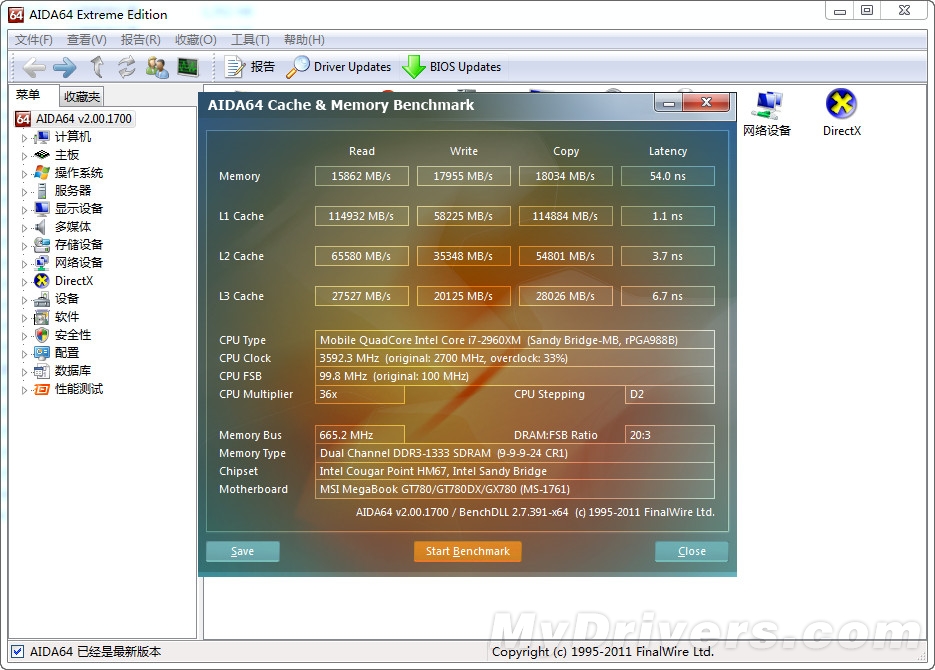This screenshot has width=935, height=670.
Task: Open the 收藏(O) menu
Action: [196, 39]
